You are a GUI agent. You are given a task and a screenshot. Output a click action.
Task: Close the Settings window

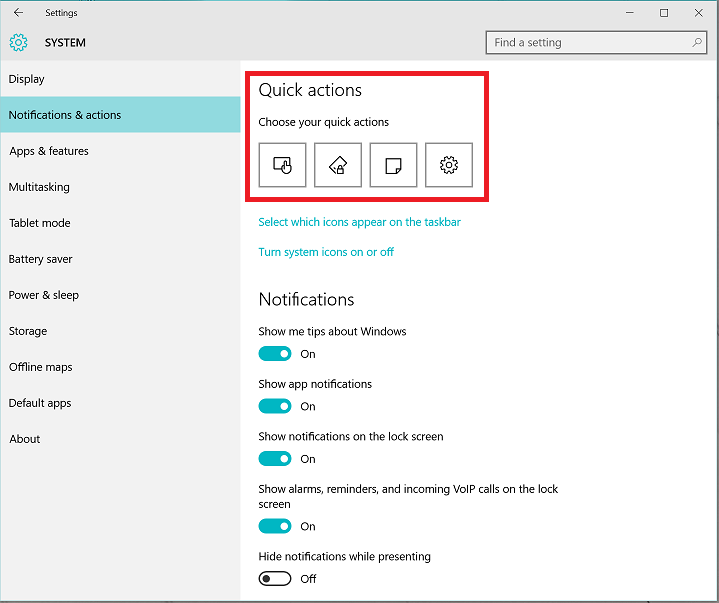[x=698, y=13]
